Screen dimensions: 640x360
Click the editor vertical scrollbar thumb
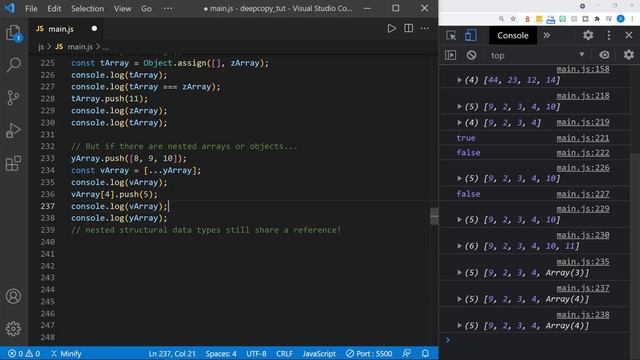tap(434, 216)
